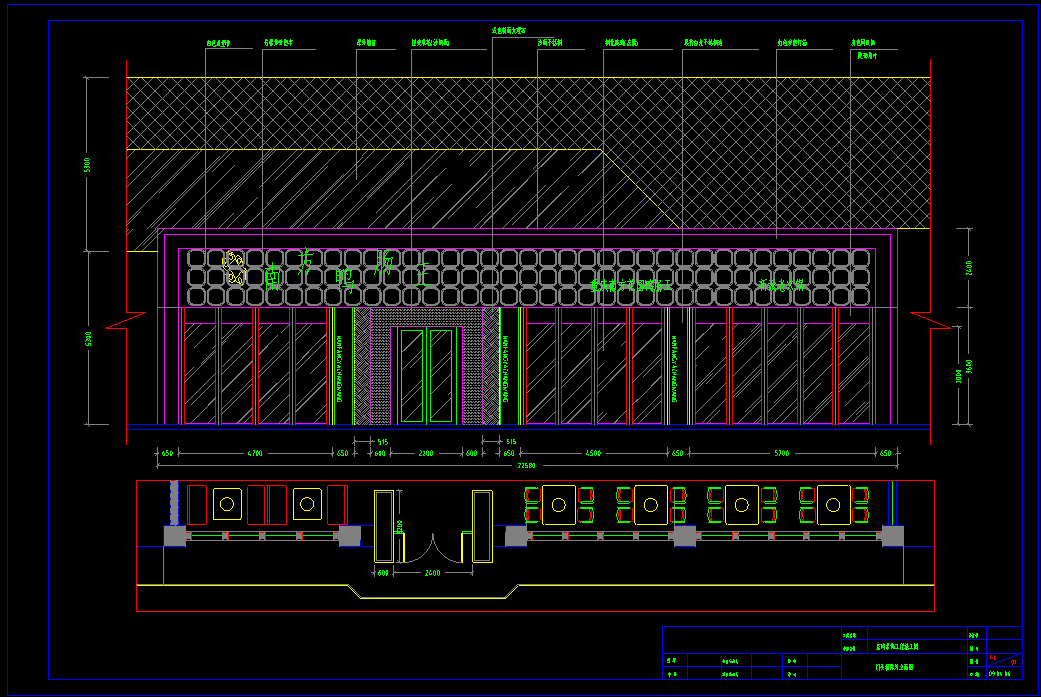This screenshot has height=697, width=1041.
Task: Select the yellow cabinet right of plan entrance
Action: pyautogui.click(x=482, y=526)
